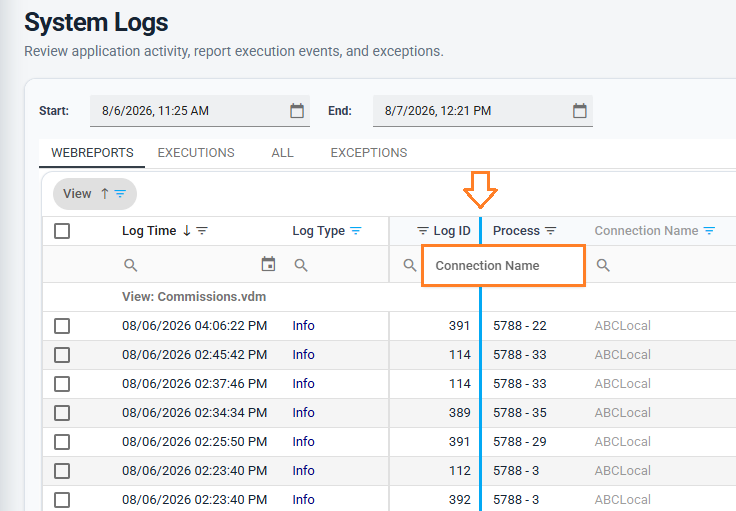736x511 pixels.
Task: Click the Log Time column filter icon
Action: pos(202,231)
